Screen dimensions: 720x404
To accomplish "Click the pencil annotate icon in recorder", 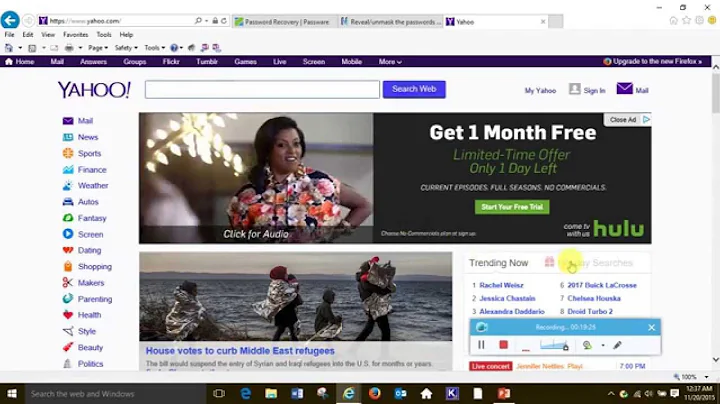I will (617, 345).
